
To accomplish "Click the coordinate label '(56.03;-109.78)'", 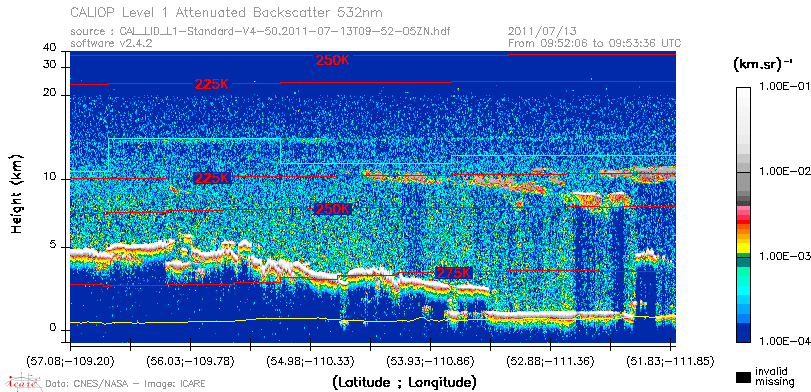I will pyautogui.click(x=190, y=361).
